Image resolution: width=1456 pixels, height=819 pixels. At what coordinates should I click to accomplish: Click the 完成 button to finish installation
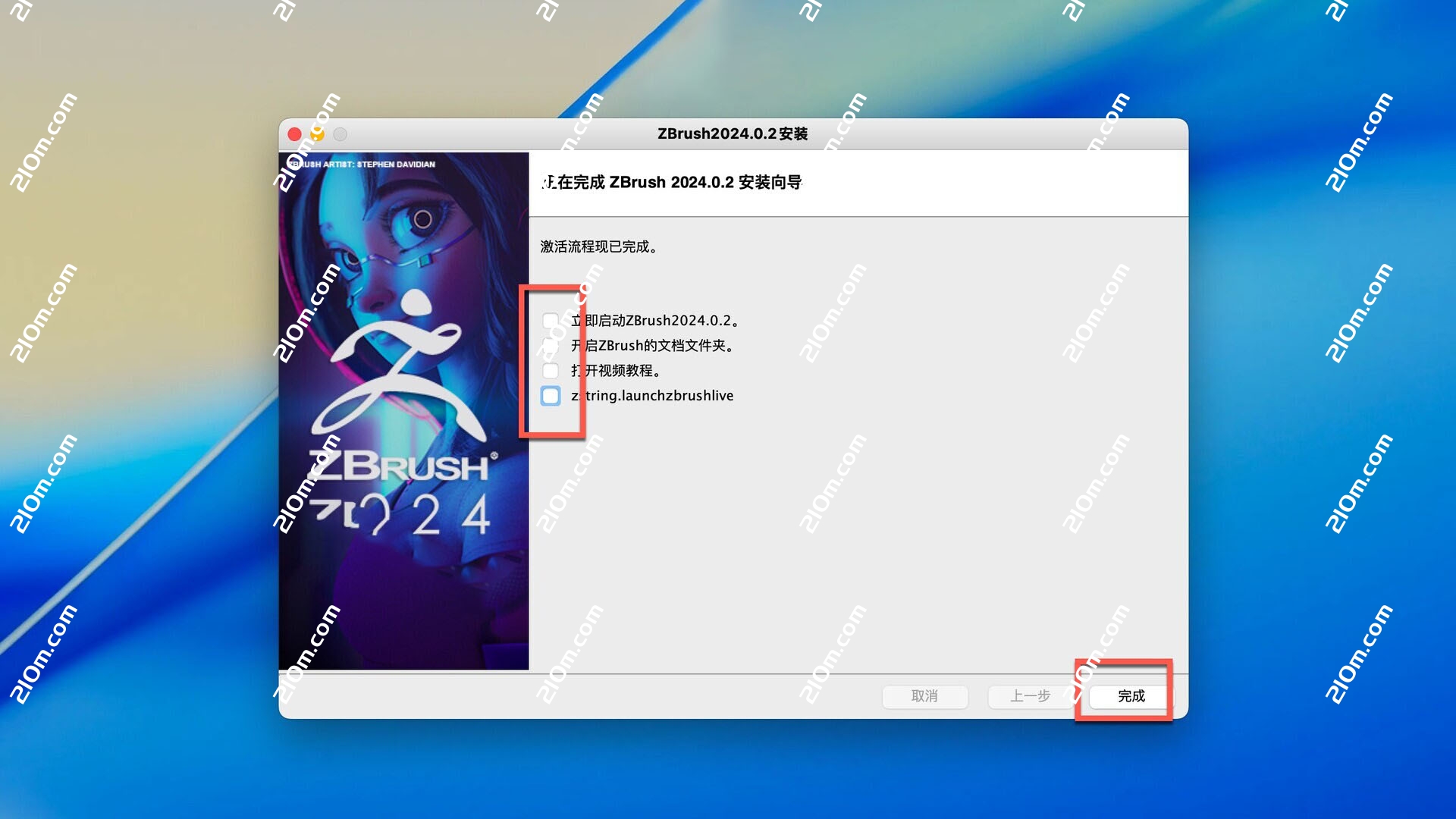click(x=1128, y=696)
